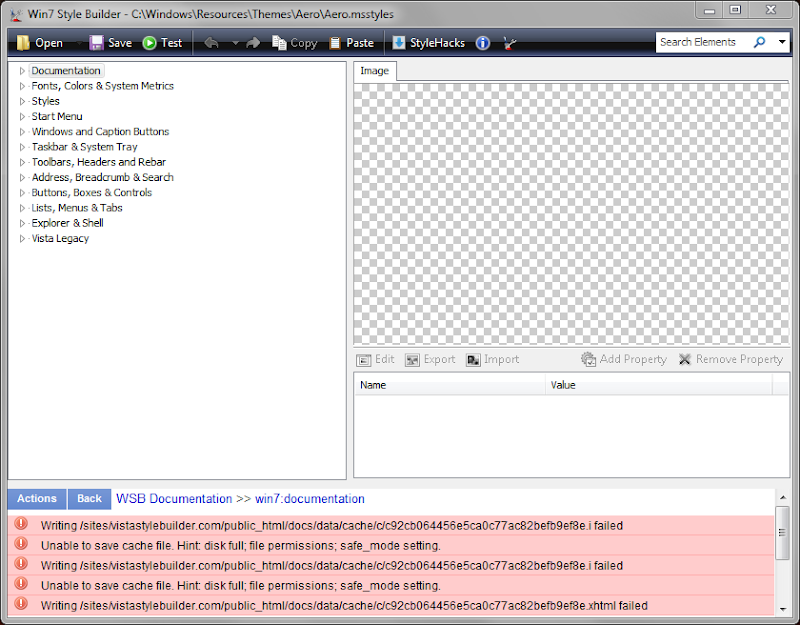Expand the Styles tree node
Viewport: 800px width, 625px height.
point(22,102)
